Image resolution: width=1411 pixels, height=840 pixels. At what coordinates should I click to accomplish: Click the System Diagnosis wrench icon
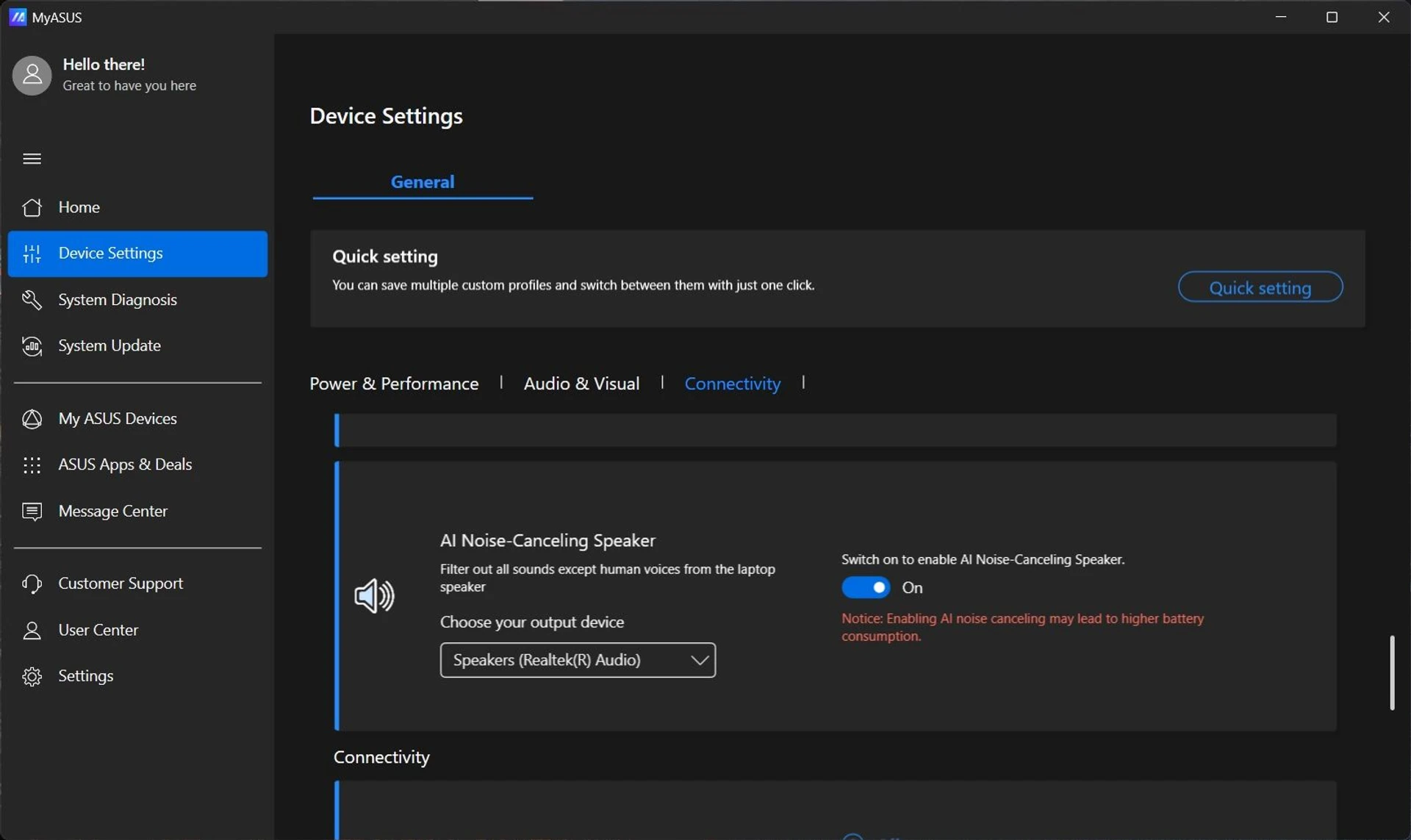(x=32, y=300)
